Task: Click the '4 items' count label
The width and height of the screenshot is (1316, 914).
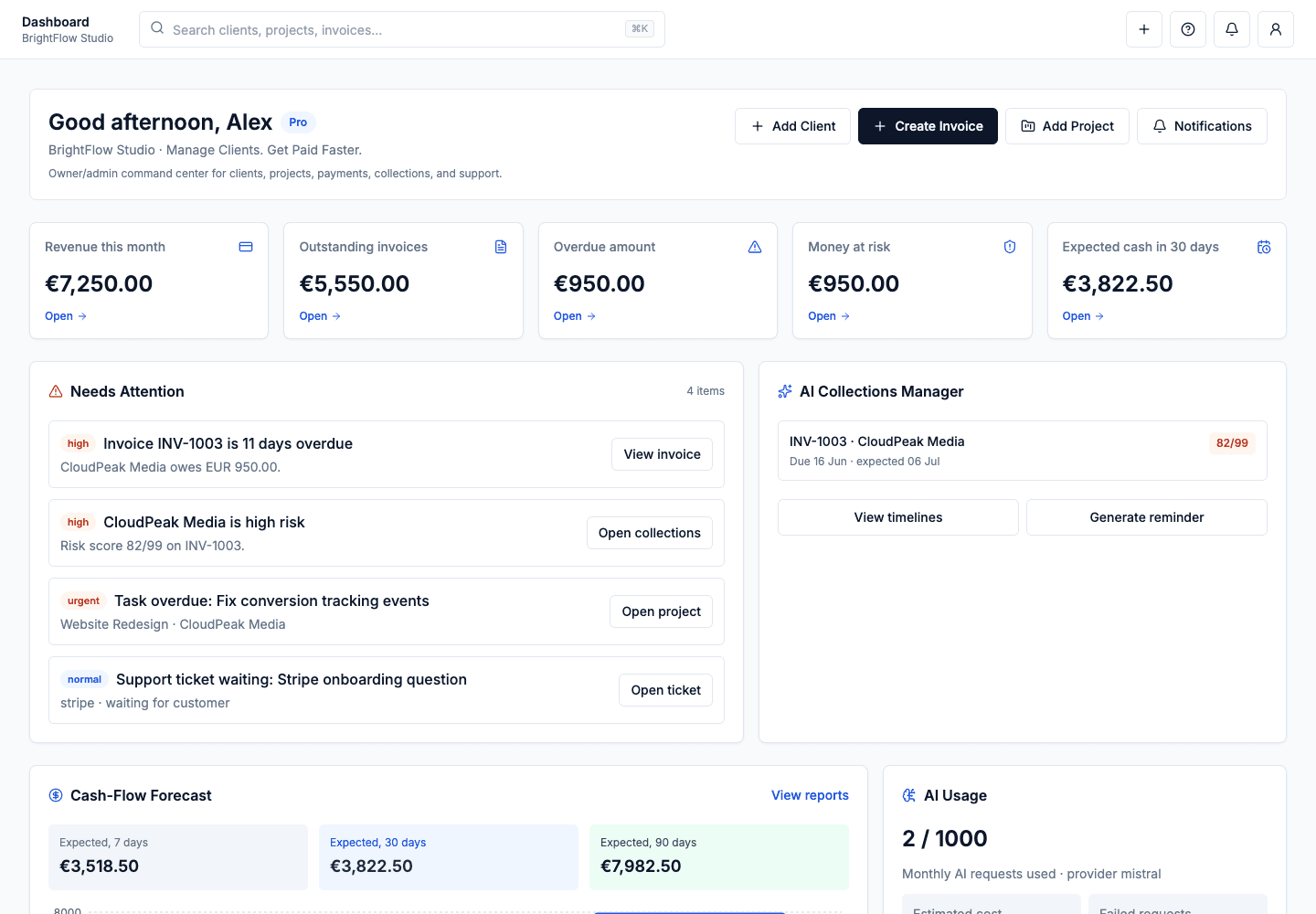Action: [x=706, y=391]
